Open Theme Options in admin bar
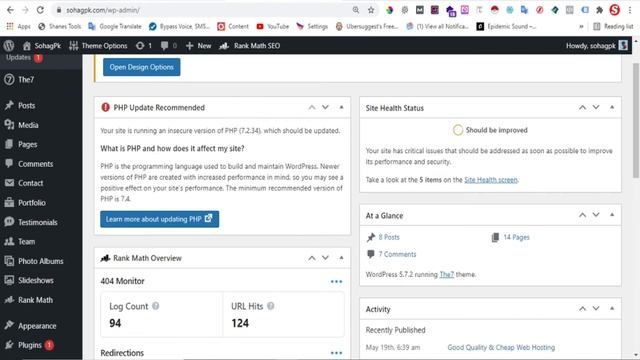Viewport: 640px width, 360px height. coord(98,46)
